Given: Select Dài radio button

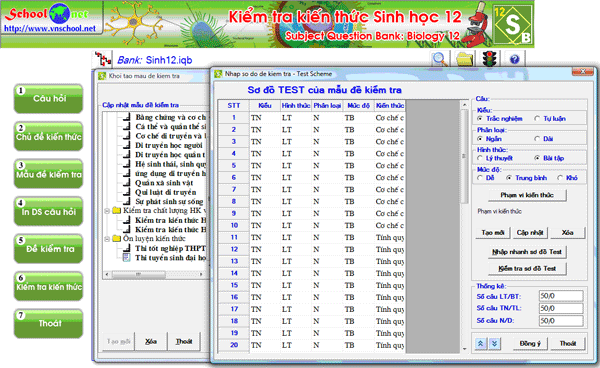Looking at the screenshot, I should coord(537,138).
